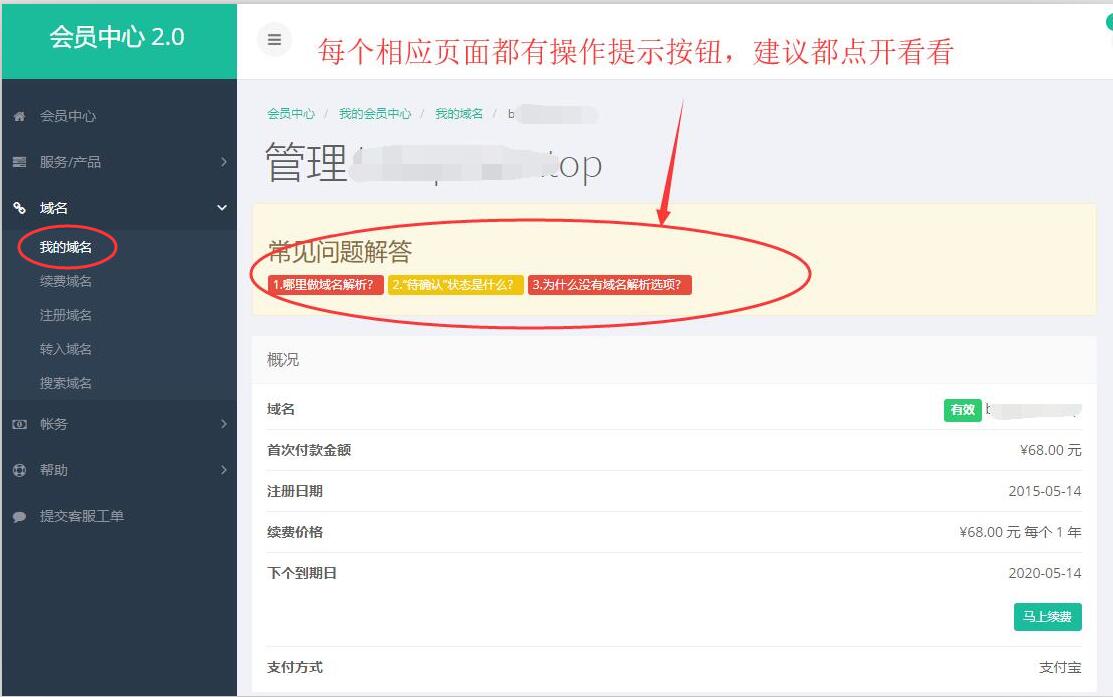Click the 支付方式 row label
This screenshot has width=1113, height=697.
295,667
